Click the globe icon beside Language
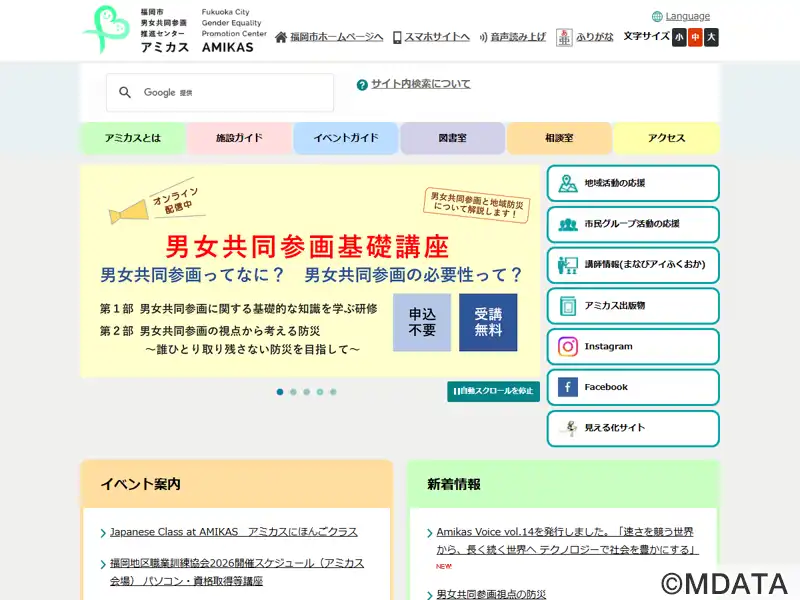 657,17
